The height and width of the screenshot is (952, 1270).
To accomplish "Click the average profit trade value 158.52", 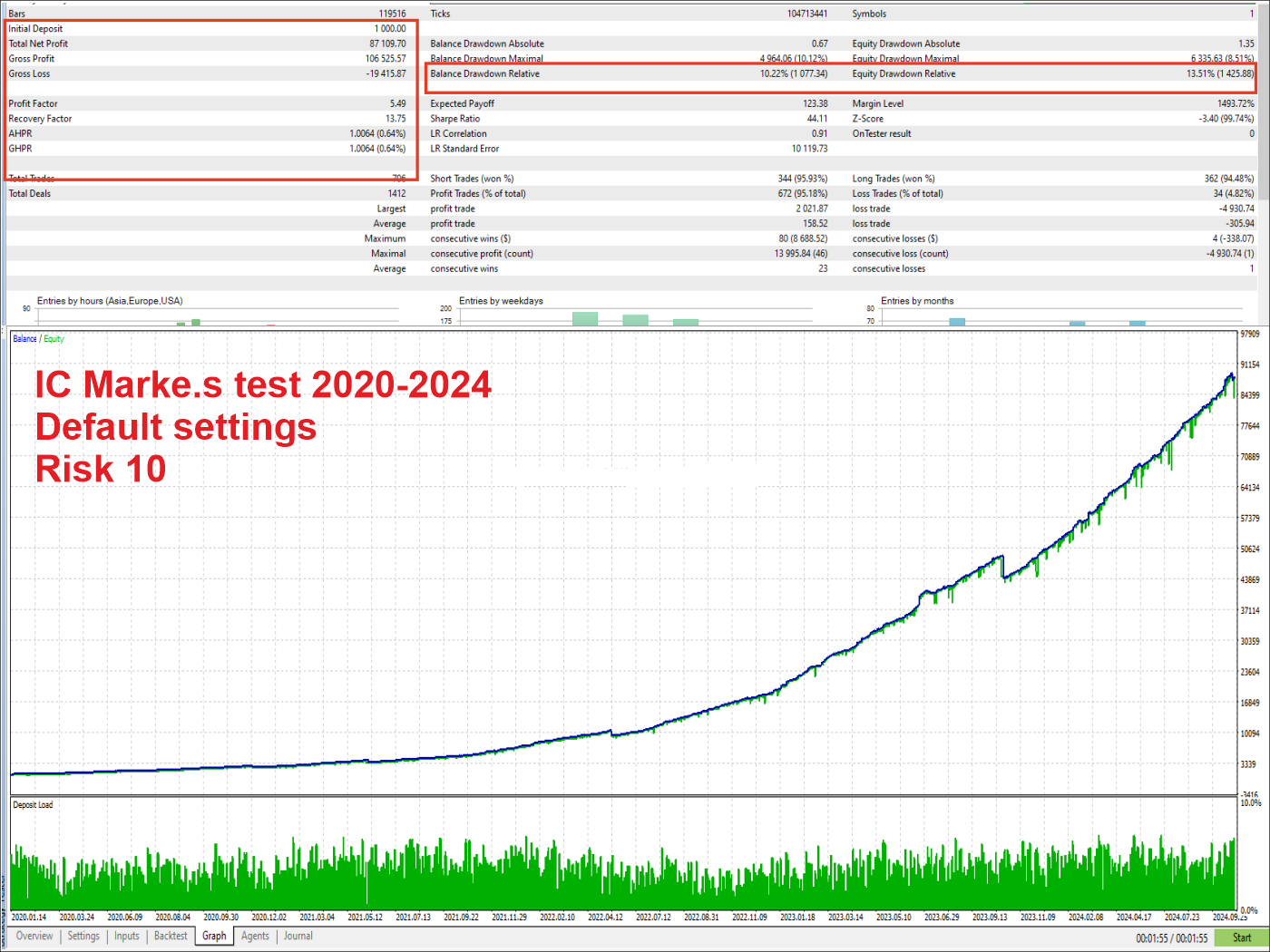I will coord(815,223).
